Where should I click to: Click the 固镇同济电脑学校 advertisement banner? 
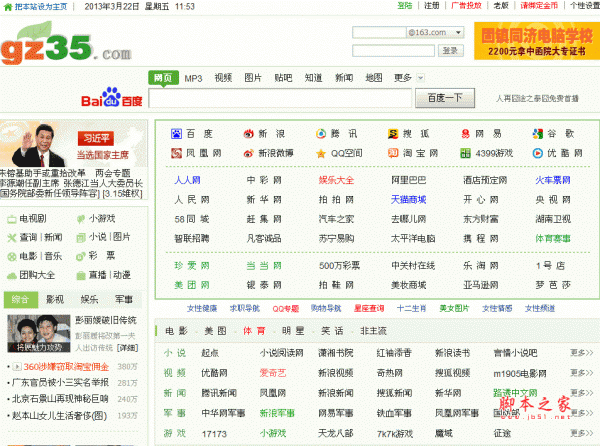(537, 41)
